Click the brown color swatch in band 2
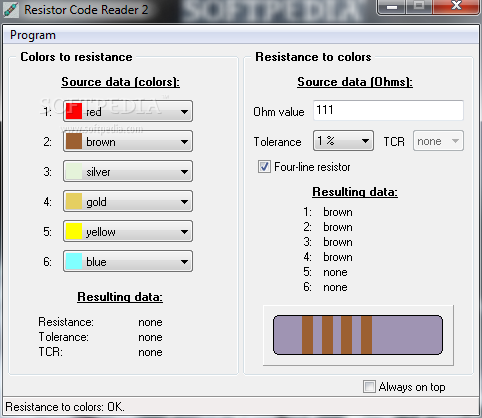Screen dimensions: 482x418 (x=74, y=141)
